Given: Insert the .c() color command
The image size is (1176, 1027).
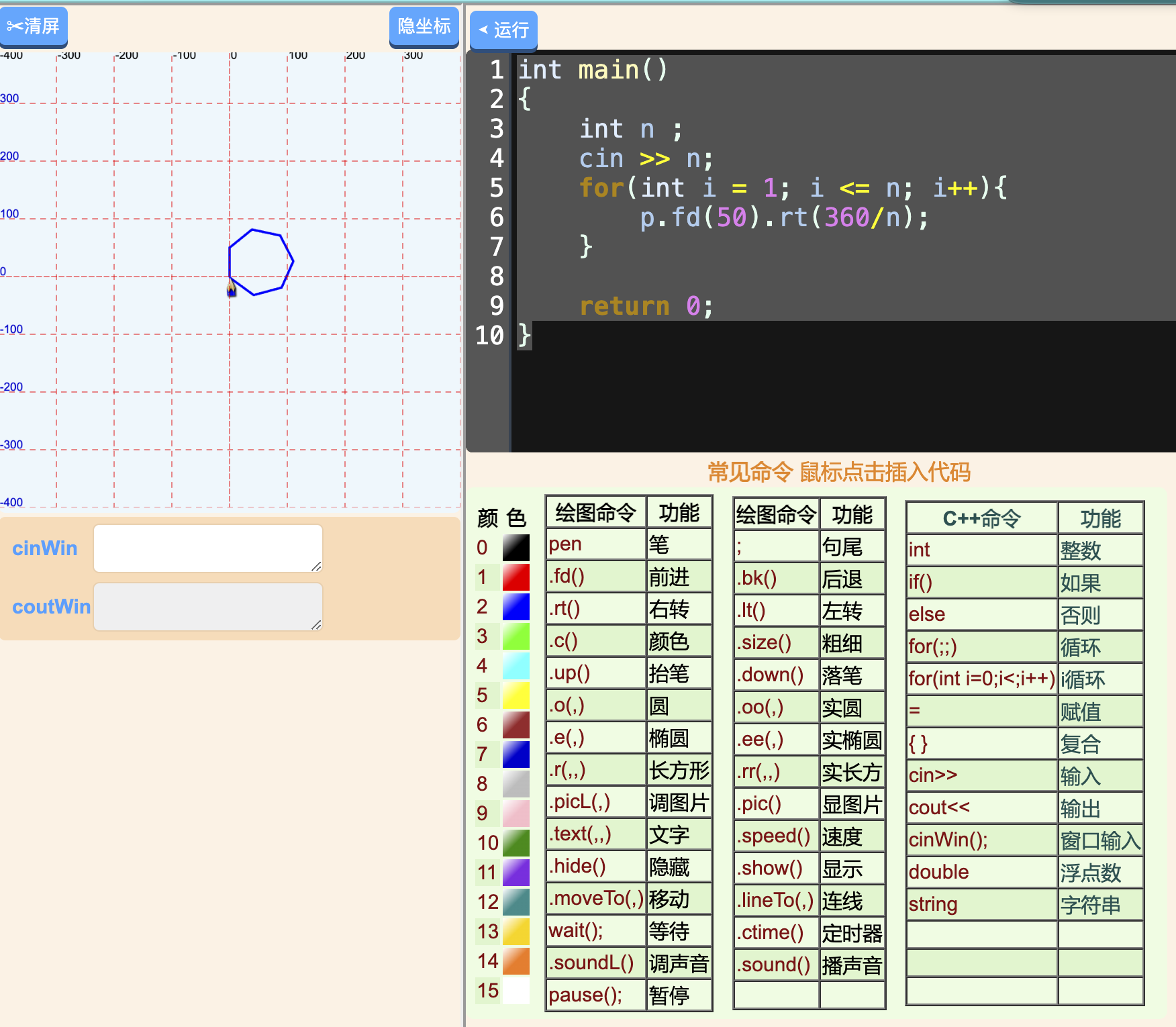Looking at the screenshot, I should point(596,641).
